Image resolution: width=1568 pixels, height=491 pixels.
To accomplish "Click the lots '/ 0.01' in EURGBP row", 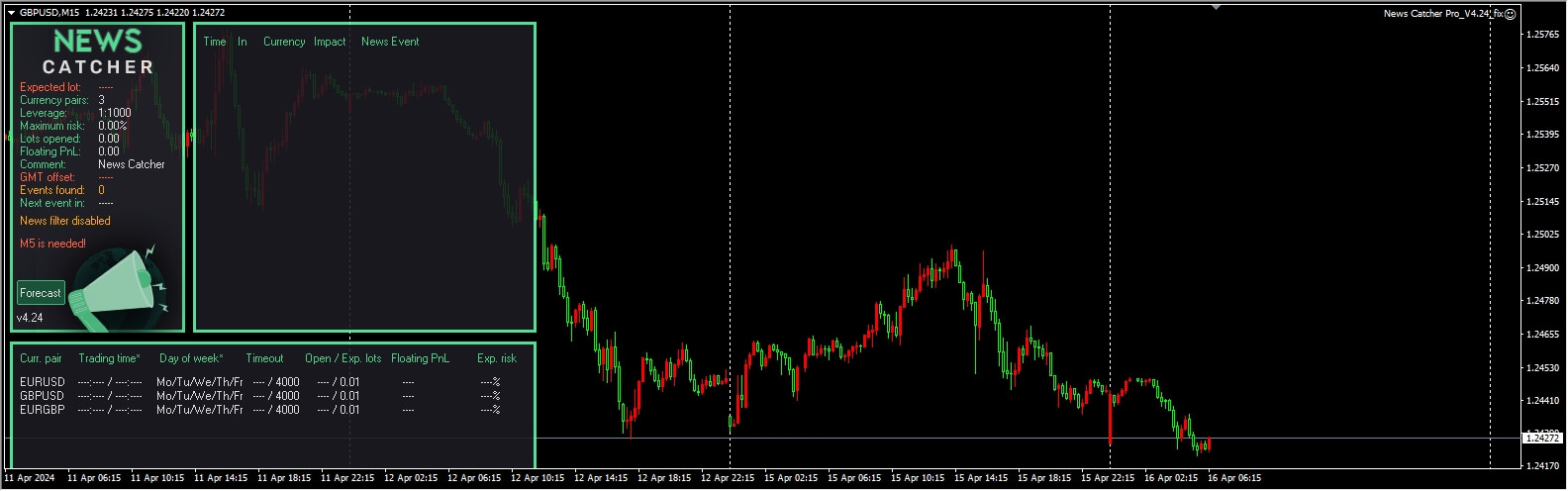I will tap(346, 410).
